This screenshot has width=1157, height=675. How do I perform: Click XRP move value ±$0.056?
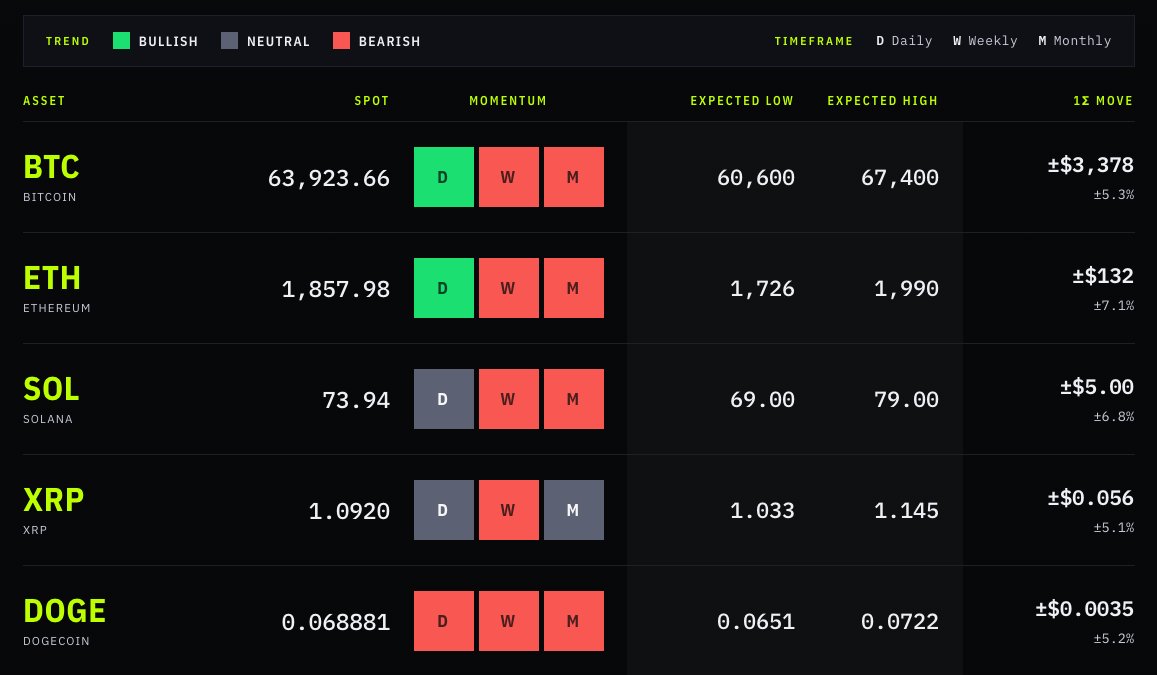click(1091, 498)
